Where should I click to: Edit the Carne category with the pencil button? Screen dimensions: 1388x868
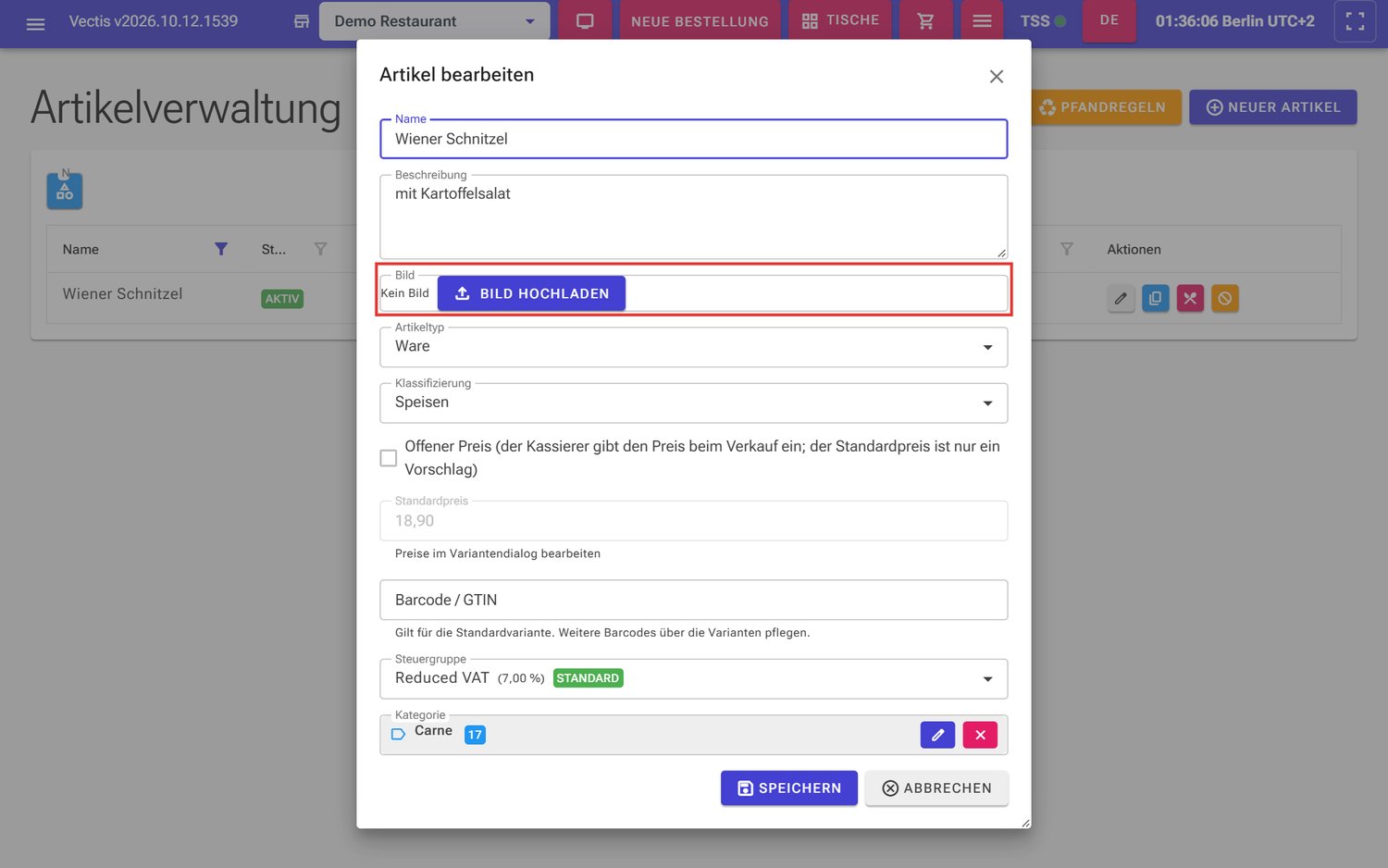click(x=937, y=735)
